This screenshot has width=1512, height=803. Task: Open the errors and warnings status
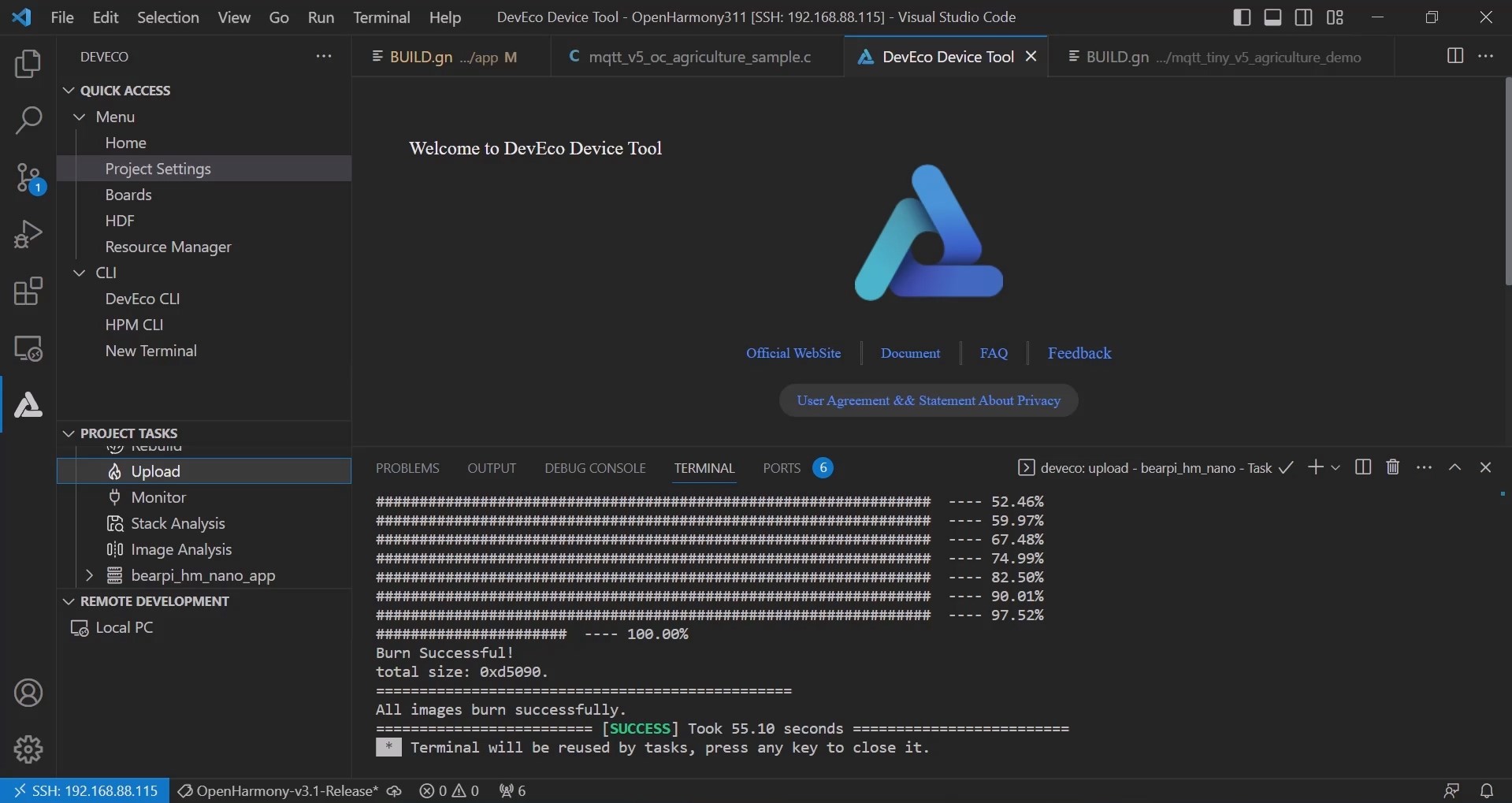coord(449,790)
